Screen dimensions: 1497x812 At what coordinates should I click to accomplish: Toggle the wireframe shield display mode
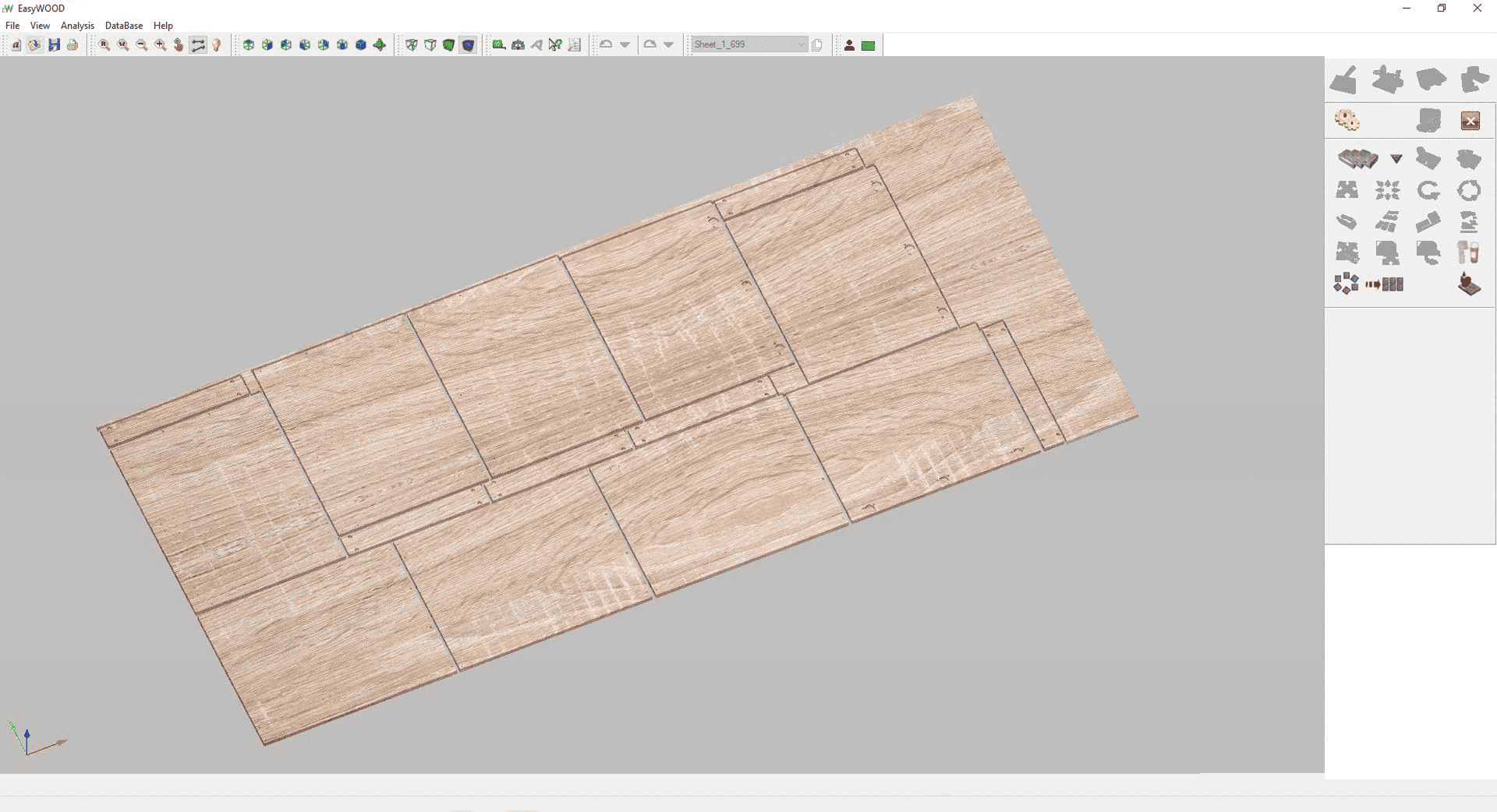pos(412,45)
